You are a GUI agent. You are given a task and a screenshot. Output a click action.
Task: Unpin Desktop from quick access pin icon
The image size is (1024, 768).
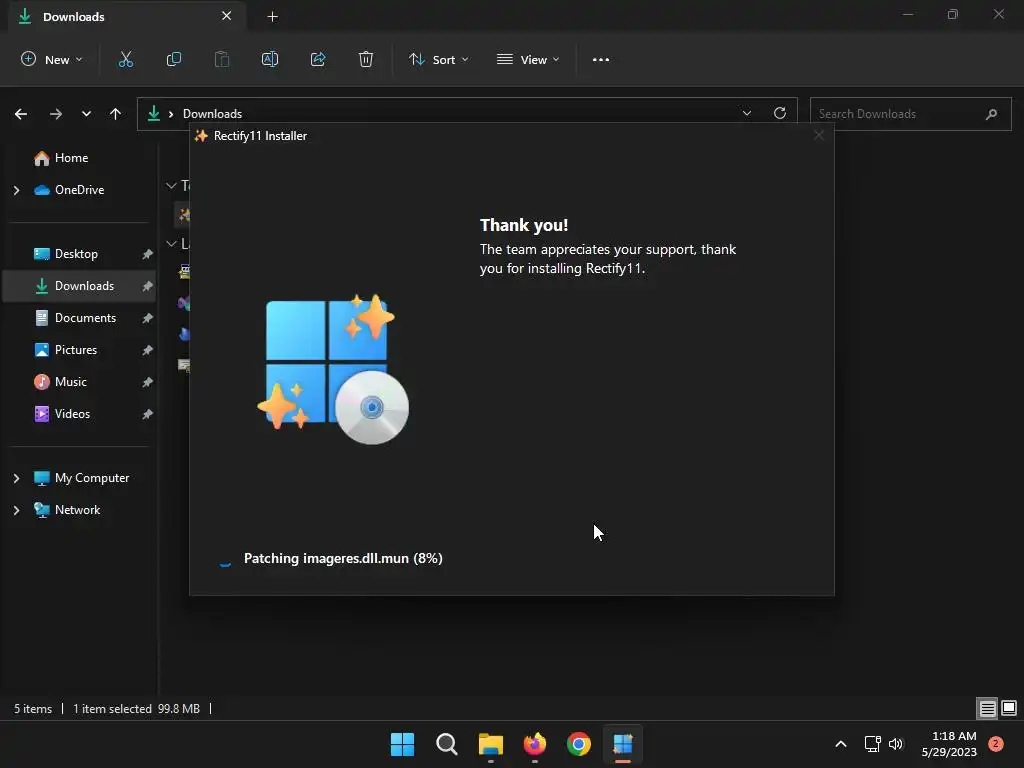coord(148,254)
